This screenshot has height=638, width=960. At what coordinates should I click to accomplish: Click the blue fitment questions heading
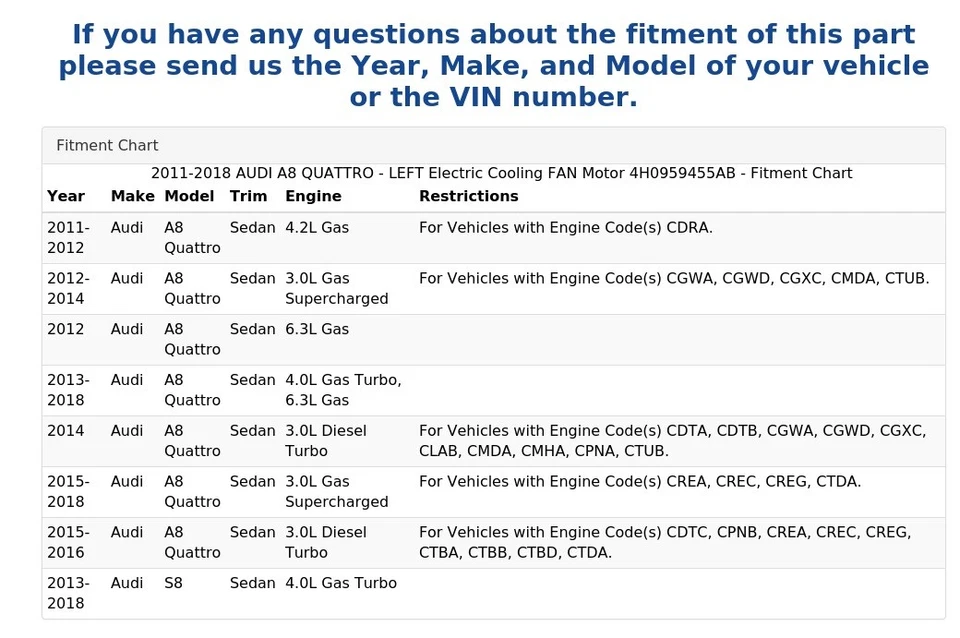click(x=493, y=66)
